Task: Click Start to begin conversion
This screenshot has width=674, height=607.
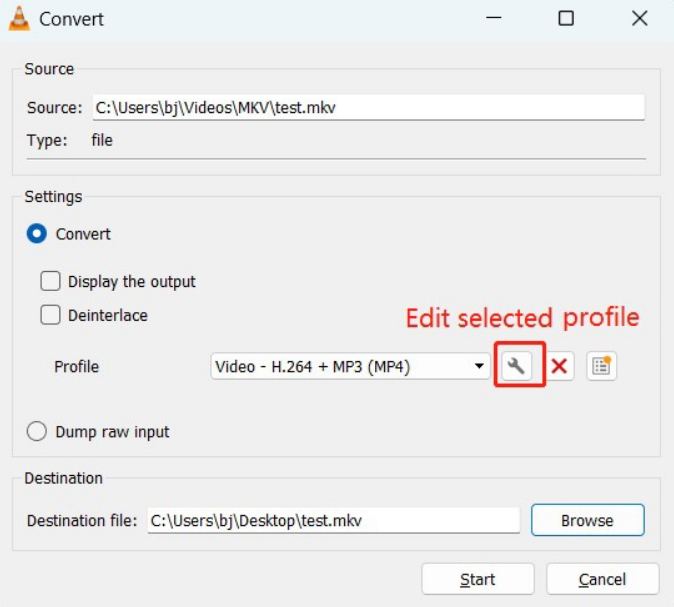Action: tap(478, 579)
